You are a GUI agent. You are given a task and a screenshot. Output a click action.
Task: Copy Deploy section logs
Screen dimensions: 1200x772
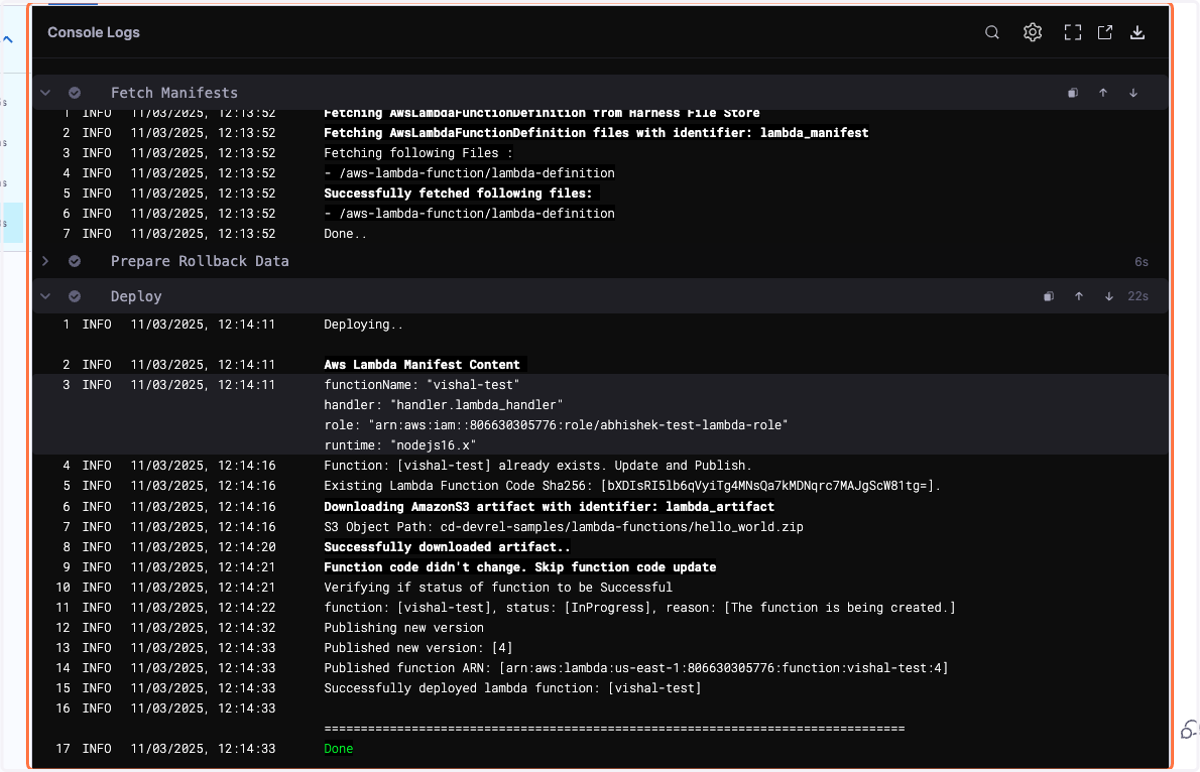[x=1048, y=296]
